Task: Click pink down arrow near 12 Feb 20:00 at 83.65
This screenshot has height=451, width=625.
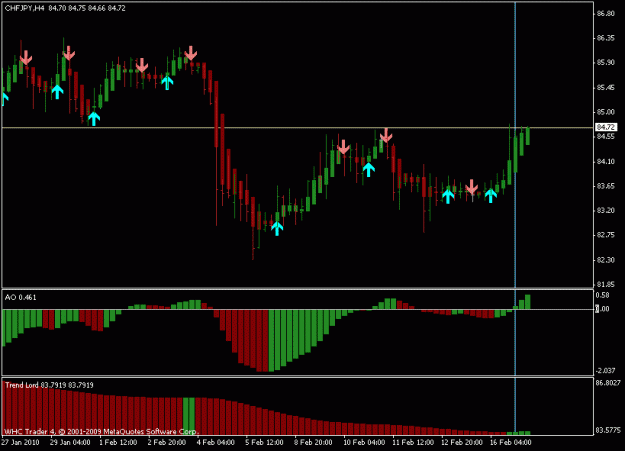Action: [472, 187]
